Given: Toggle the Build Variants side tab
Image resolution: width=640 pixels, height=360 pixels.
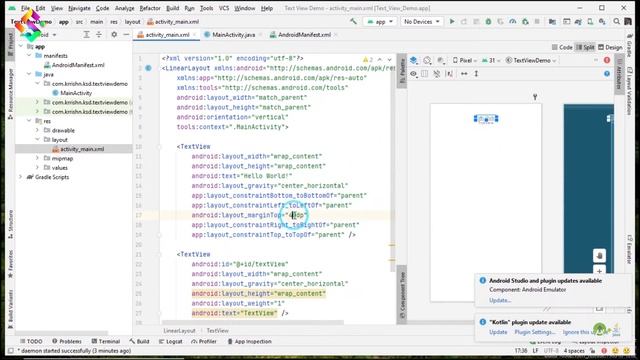Looking at the screenshot, I should coord(10,309).
